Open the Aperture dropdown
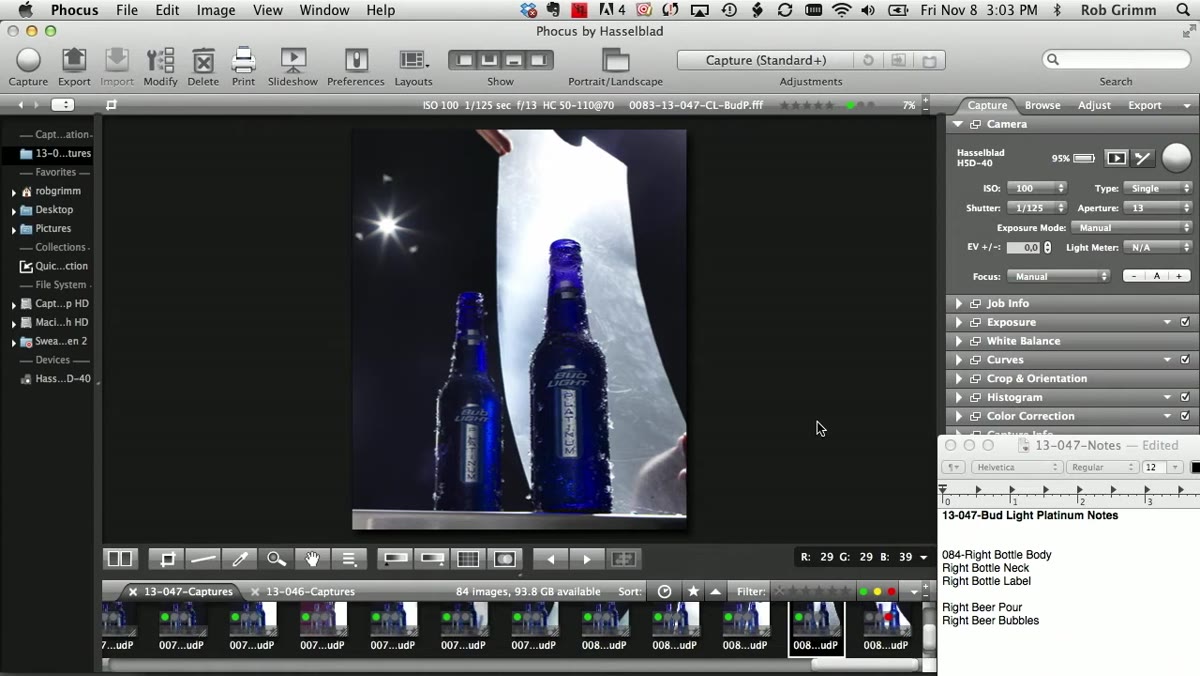1200x676 pixels. [1157, 208]
